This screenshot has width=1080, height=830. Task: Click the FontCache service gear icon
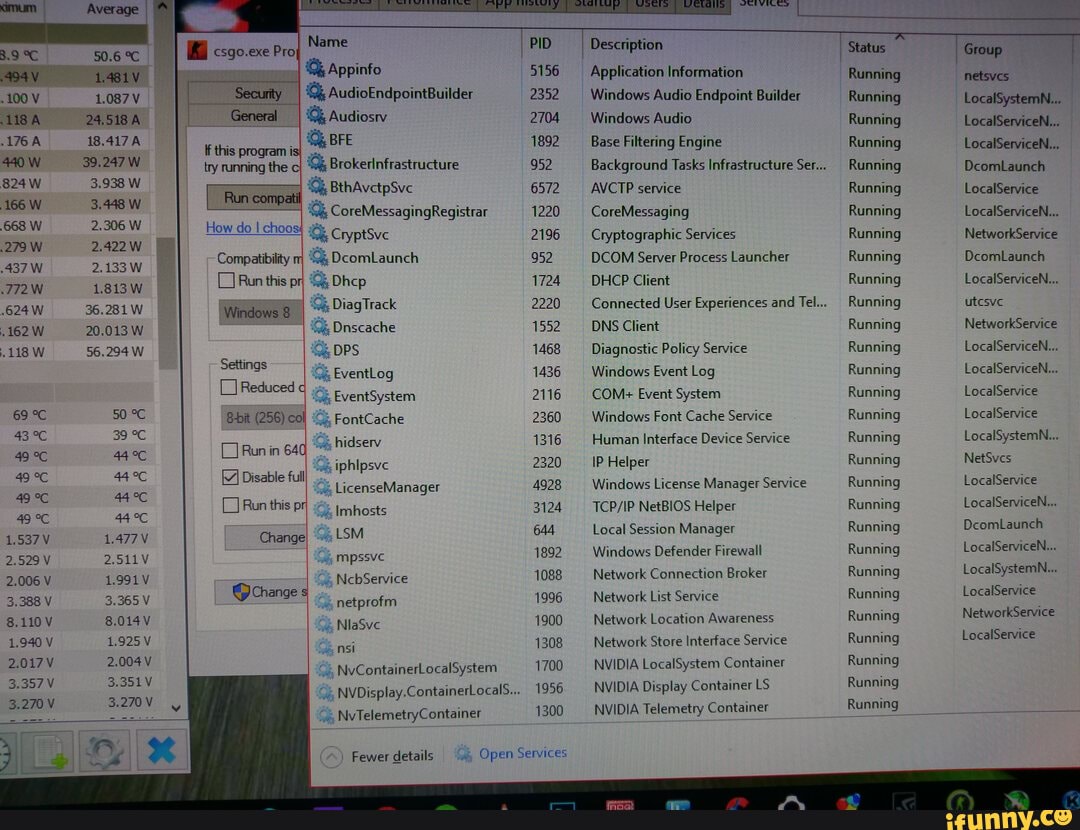tap(322, 418)
